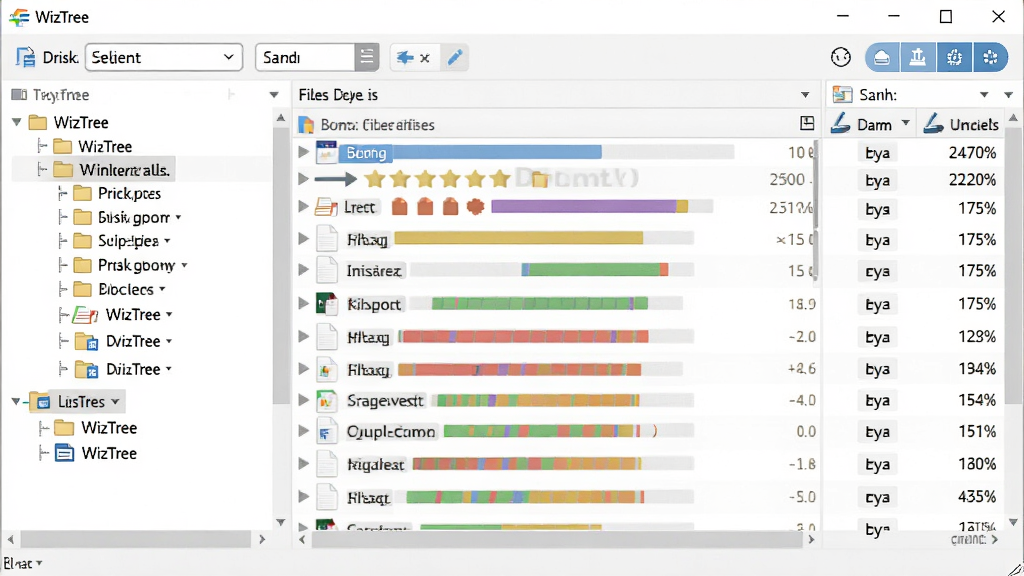Click the list button beside Sandı field
Viewport: 1024px width, 576px height.
click(366, 57)
